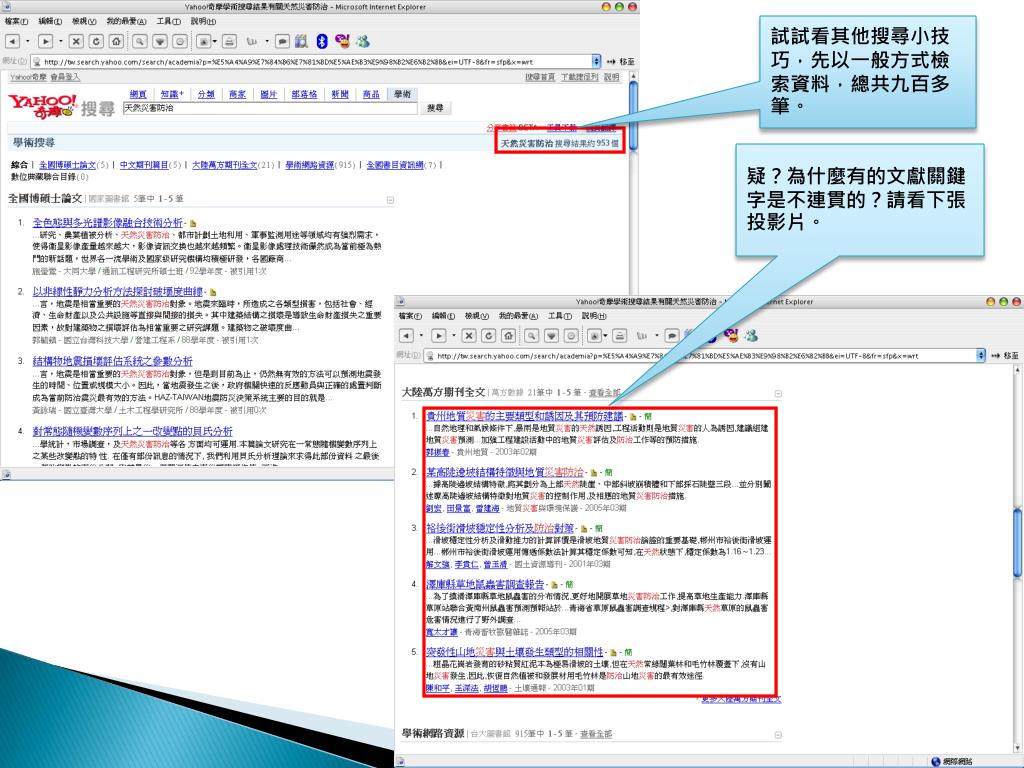Switch to Yahoo 新聞 search tab
Image resolution: width=1024 pixels, height=768 pixels.
(x=340, y=94)
